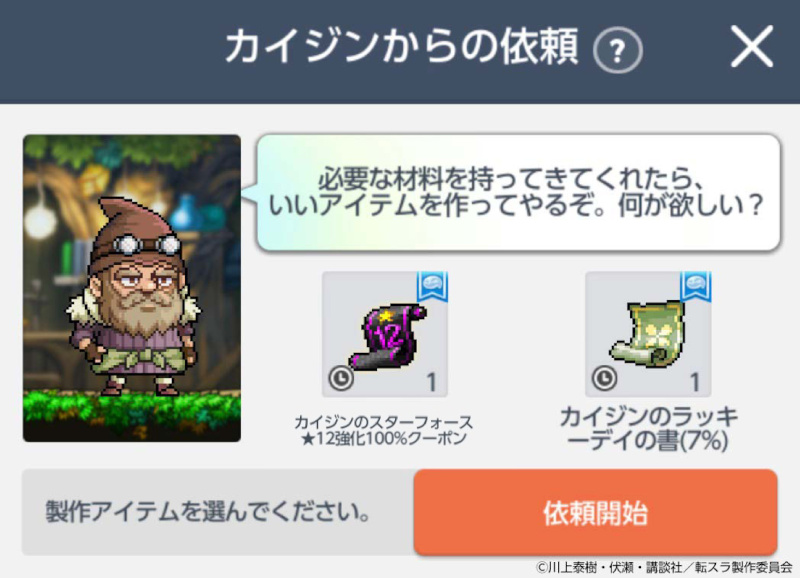800x578 pixels.
Task: Click the カイジンのラッキーデイの書(7%) label
Action: (648, 429)
